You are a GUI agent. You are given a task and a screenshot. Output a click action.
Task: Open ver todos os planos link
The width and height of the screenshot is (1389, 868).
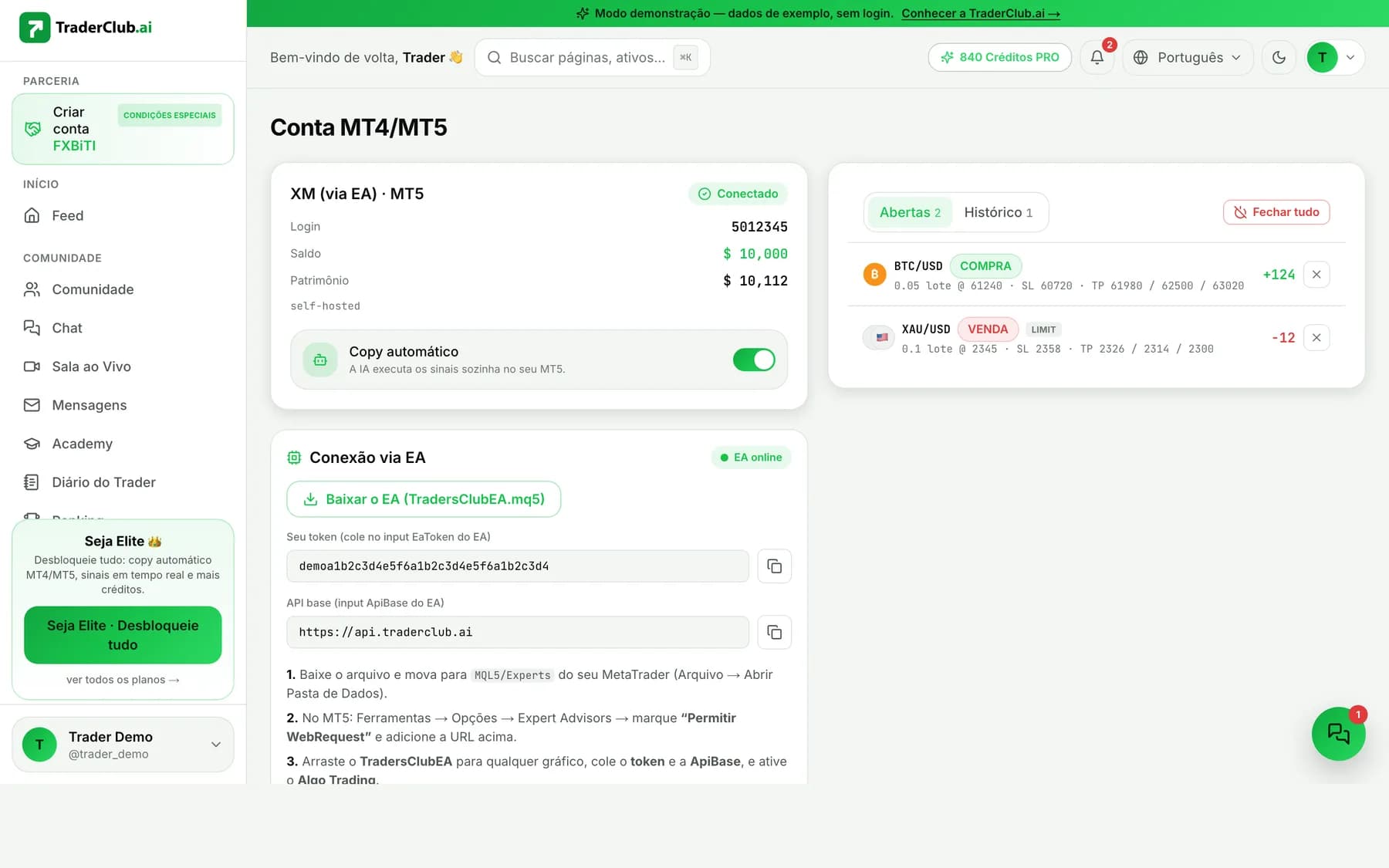123,680
